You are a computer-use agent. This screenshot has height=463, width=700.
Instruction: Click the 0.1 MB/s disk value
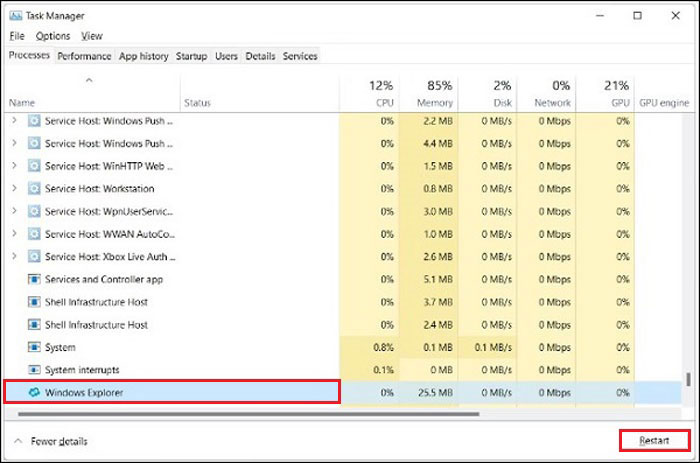(493, 347)
